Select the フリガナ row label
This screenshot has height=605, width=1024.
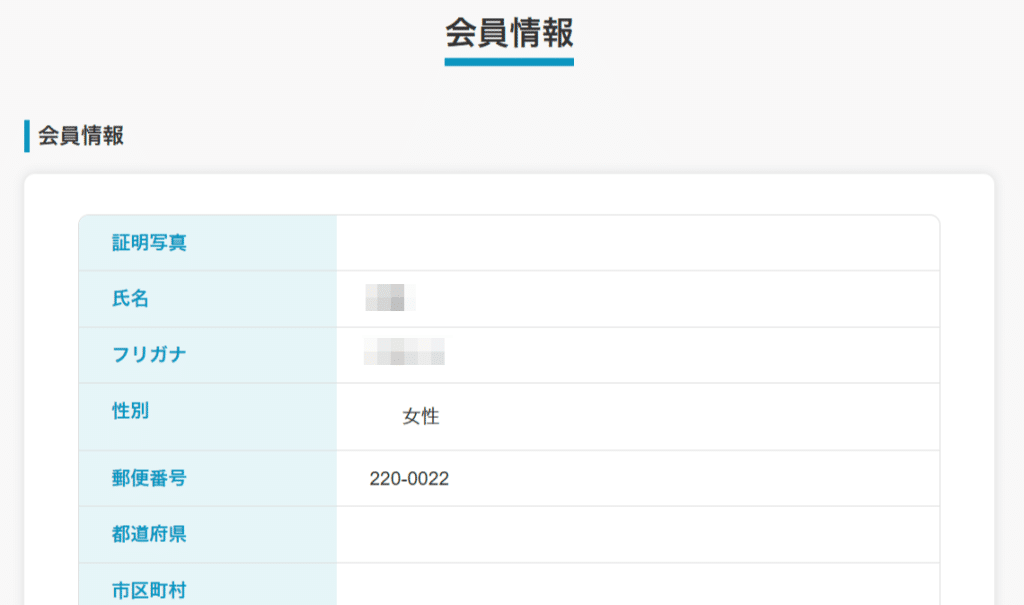pyautogui.click(x=149, y=354)
